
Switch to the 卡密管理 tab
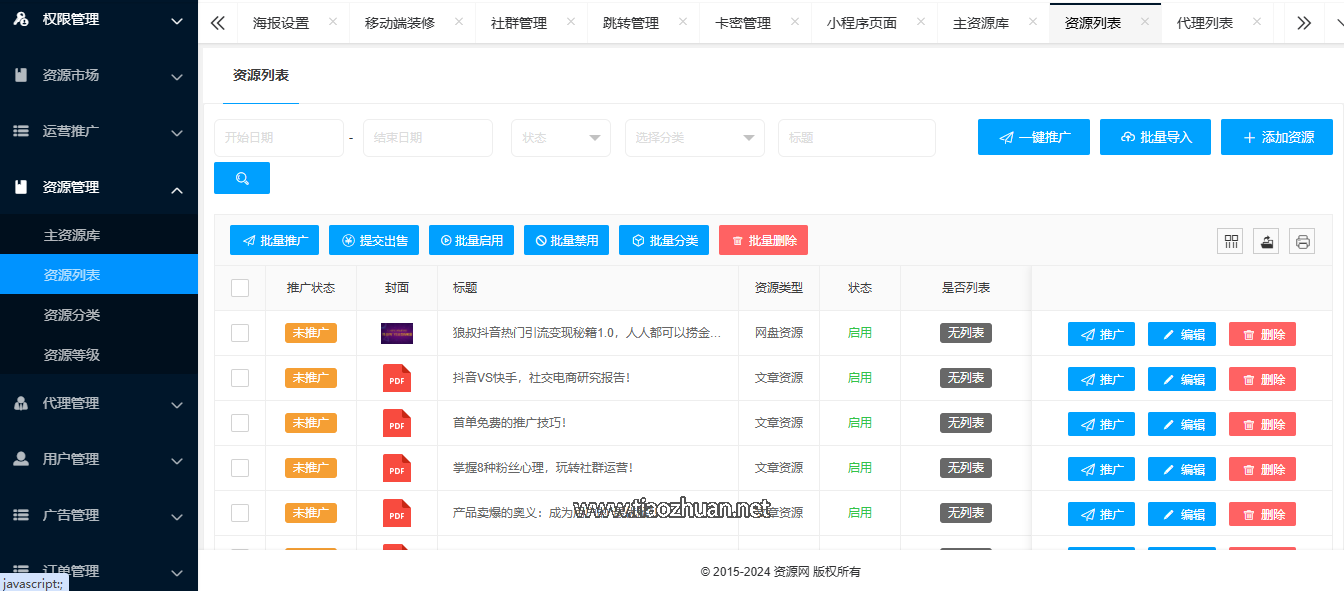coord(742,23)
